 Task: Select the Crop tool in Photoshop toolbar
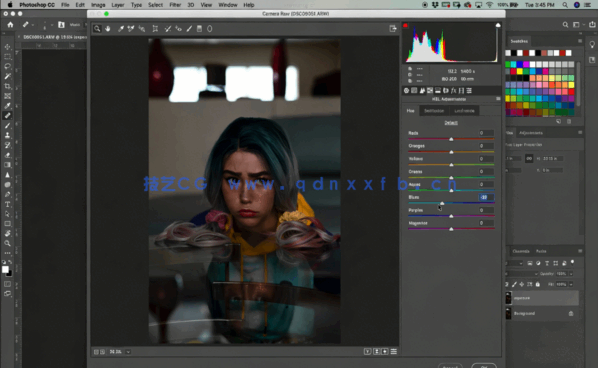[x=7, y=86]
